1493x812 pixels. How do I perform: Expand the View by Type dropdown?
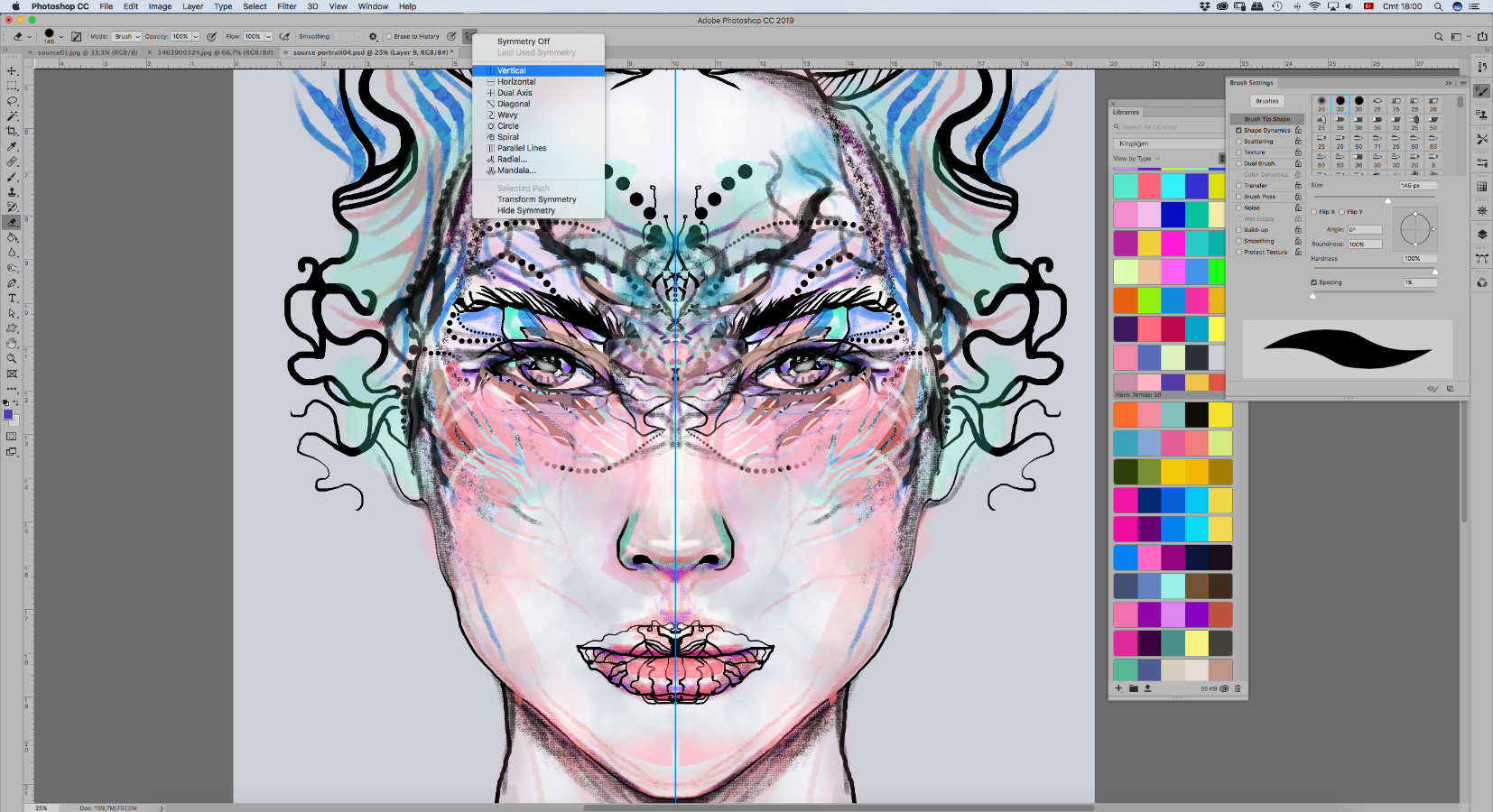point(1136,159)
